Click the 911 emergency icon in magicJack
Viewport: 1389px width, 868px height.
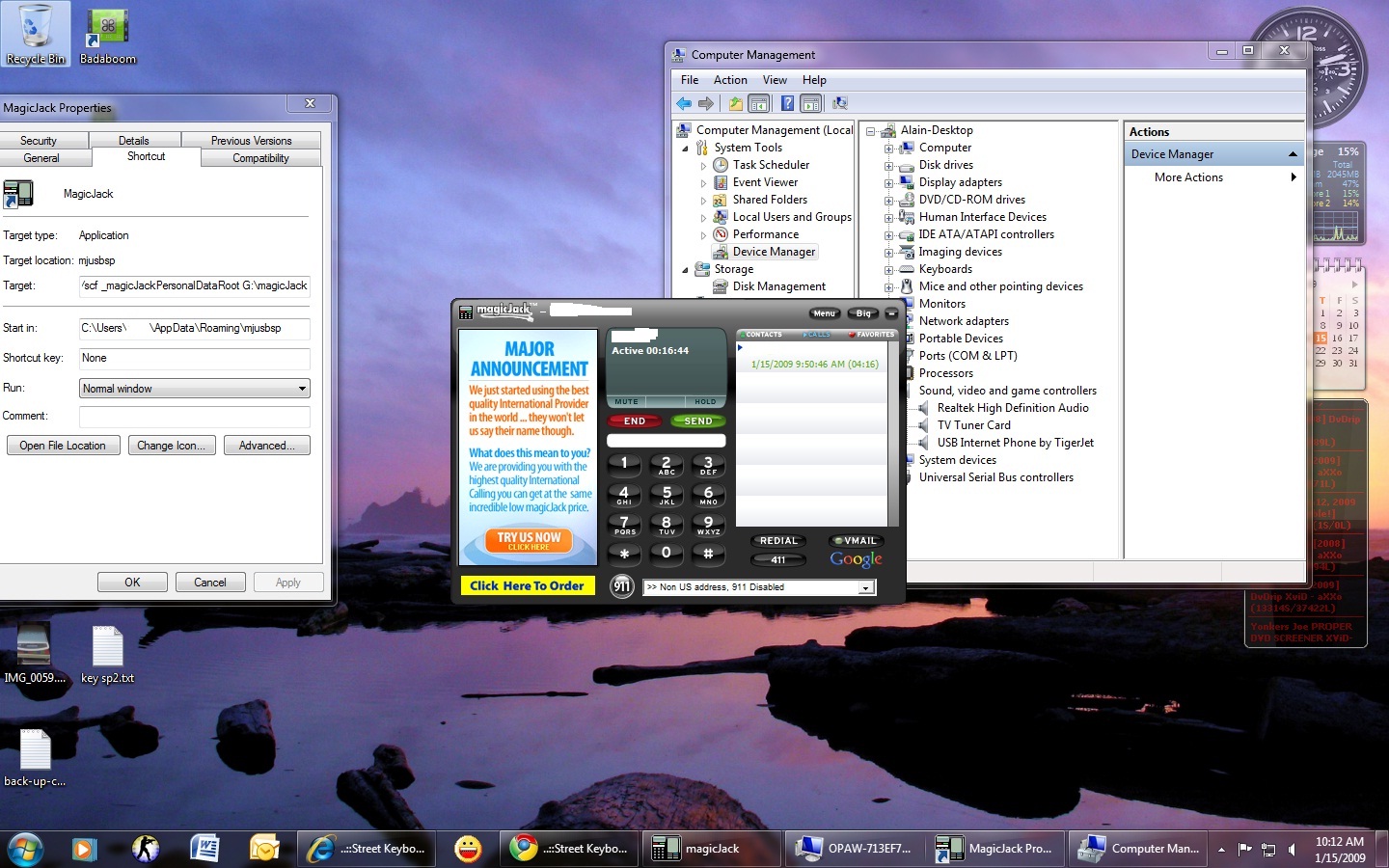pyautogui.click(x=622, y=585)
